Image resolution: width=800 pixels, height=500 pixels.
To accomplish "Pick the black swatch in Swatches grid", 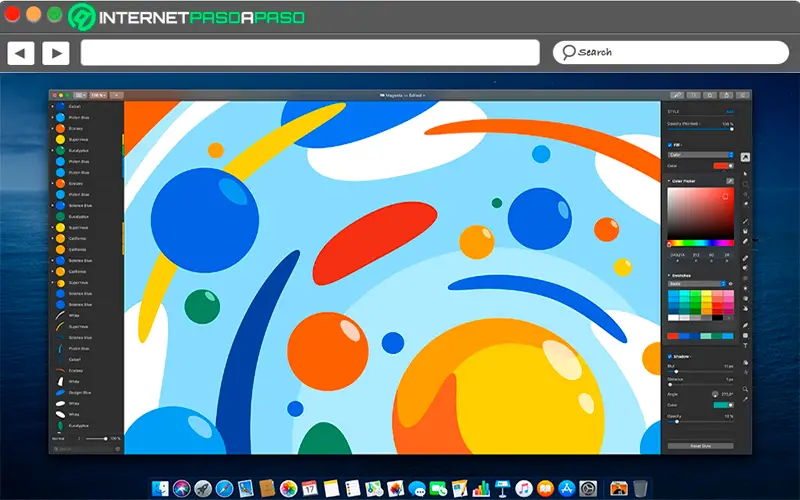I will (x=718, y=317).
